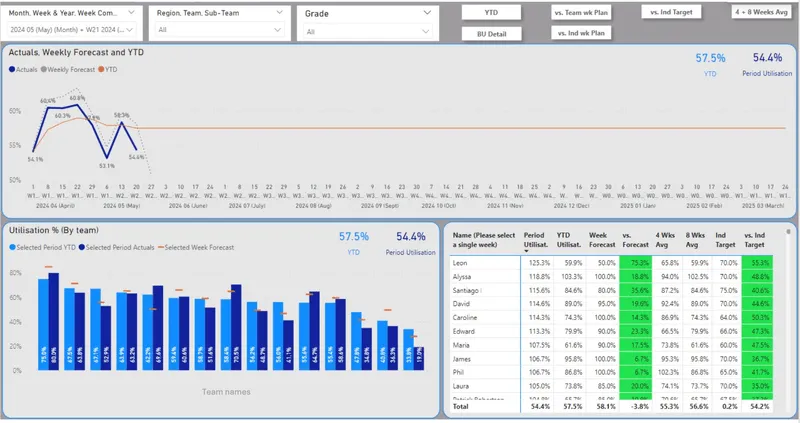Click the Actuals, Weekly Forecast and YTD title
The width and height of the screenshot is (800, 423).
point(76,52)
